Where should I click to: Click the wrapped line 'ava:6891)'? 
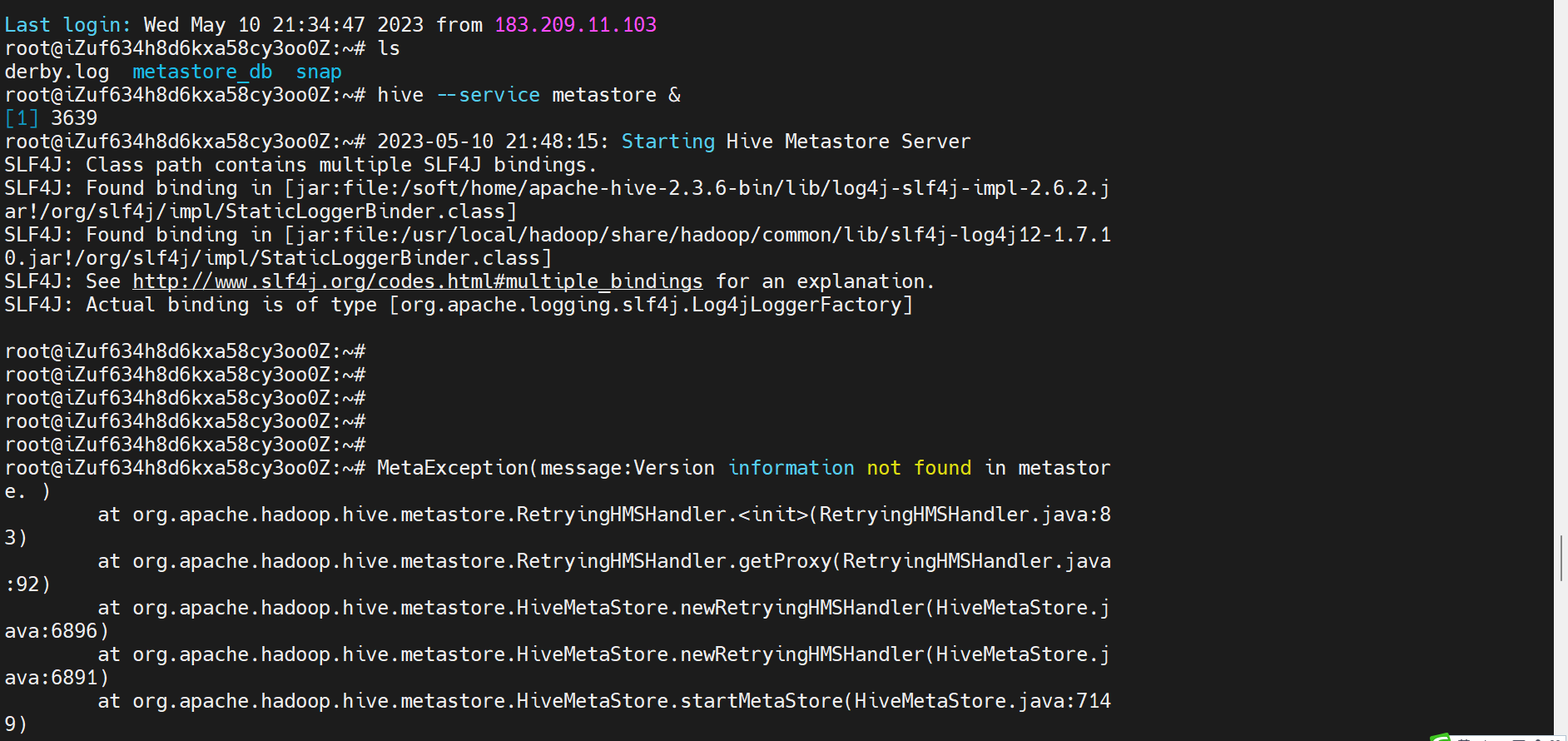[x=57, y=678]
